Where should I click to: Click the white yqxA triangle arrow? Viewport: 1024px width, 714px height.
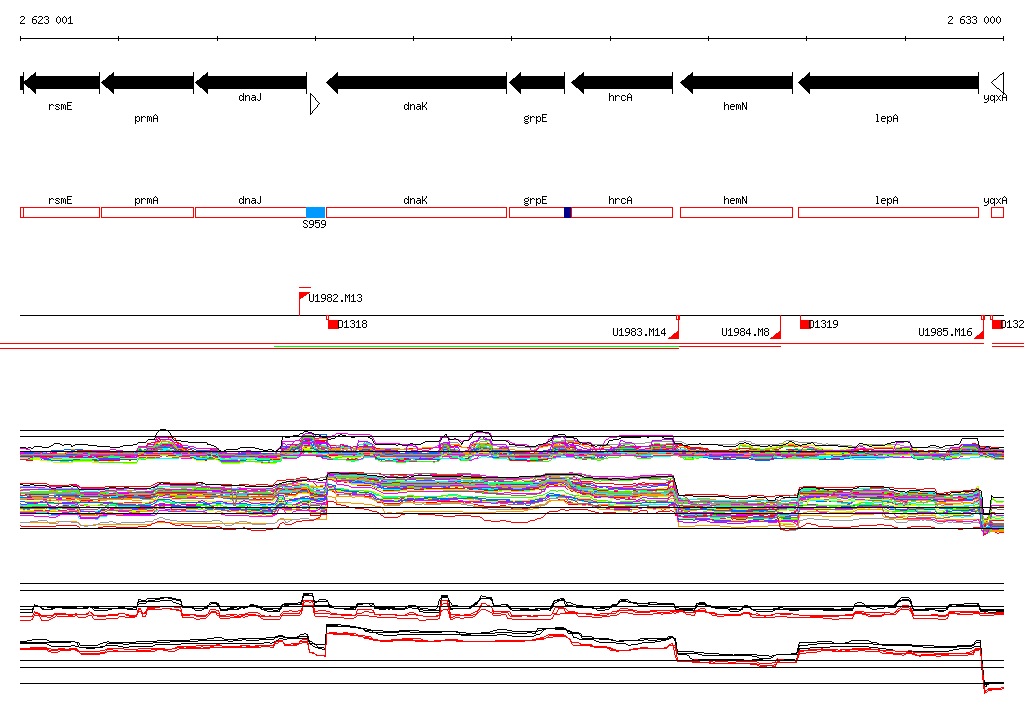[x=997, y=83]
